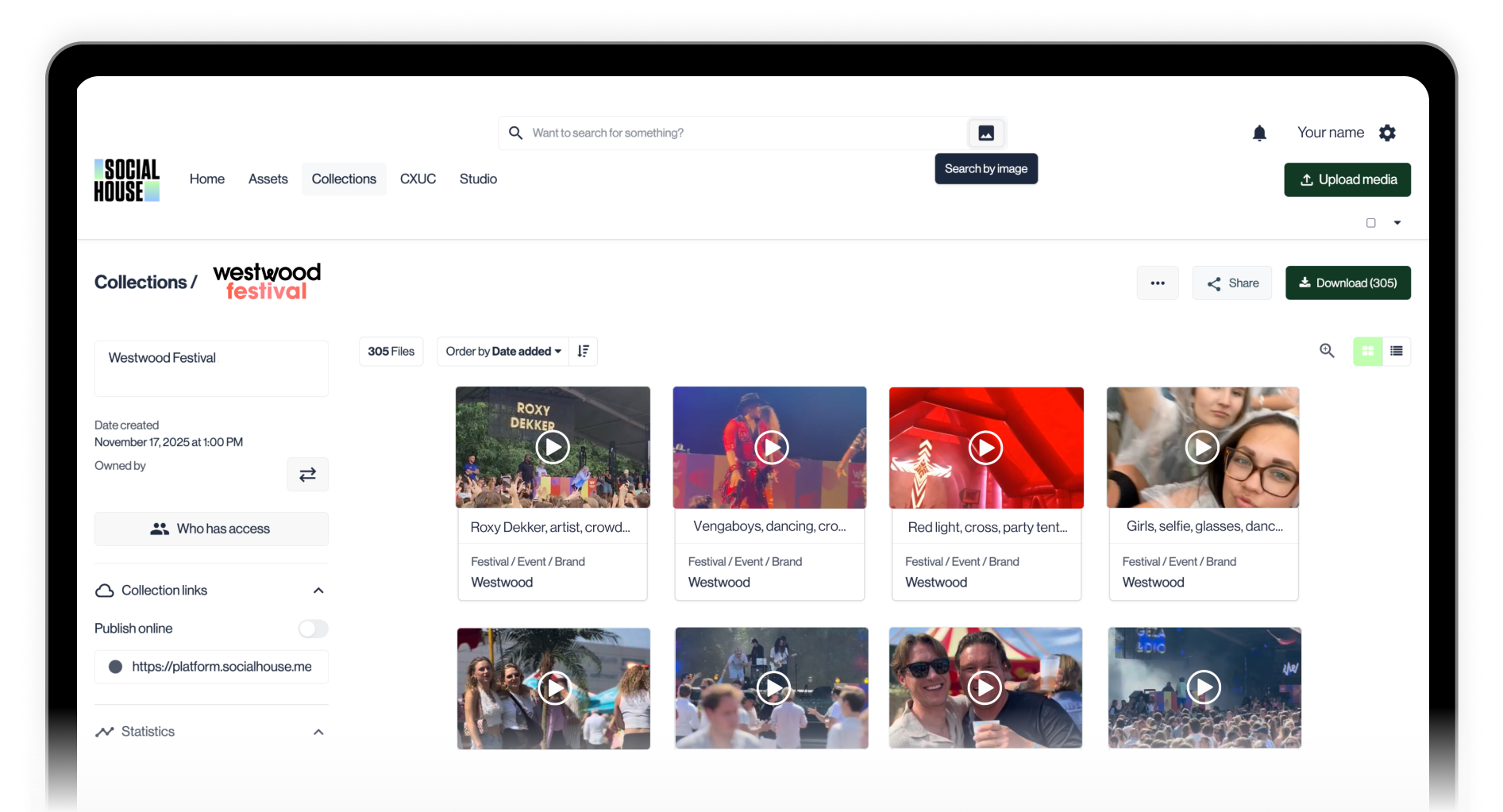Collapse the Collection links section
Screen dimensions: 1503x812
(x=318, y=591)
